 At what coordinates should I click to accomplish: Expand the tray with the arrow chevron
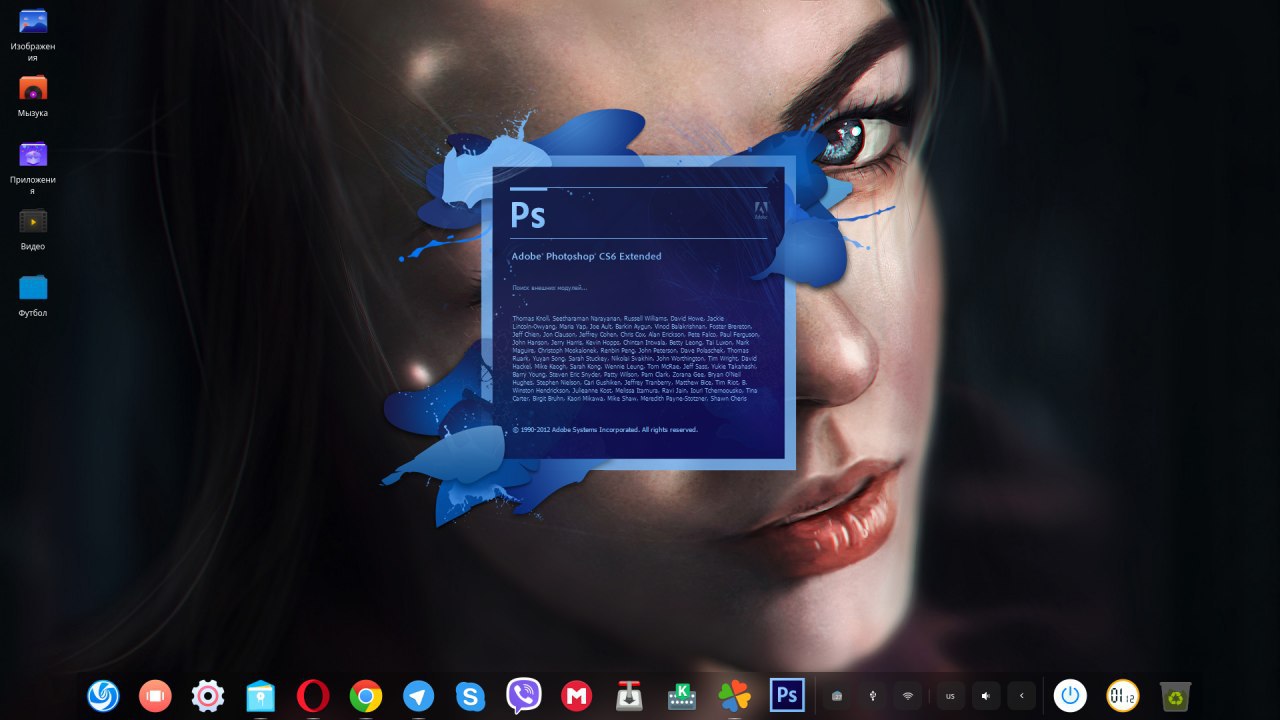(x=1021, y=695)
